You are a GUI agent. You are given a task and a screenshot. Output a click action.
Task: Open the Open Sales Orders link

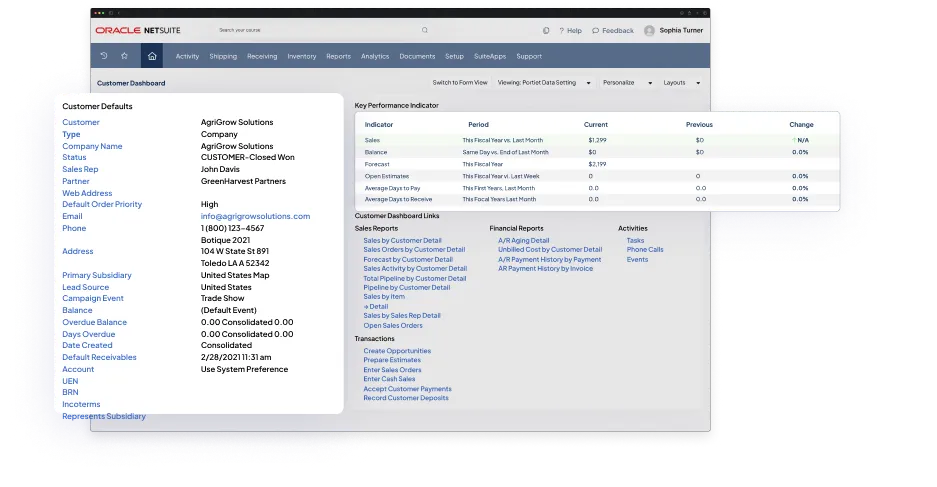pos(393,326)
